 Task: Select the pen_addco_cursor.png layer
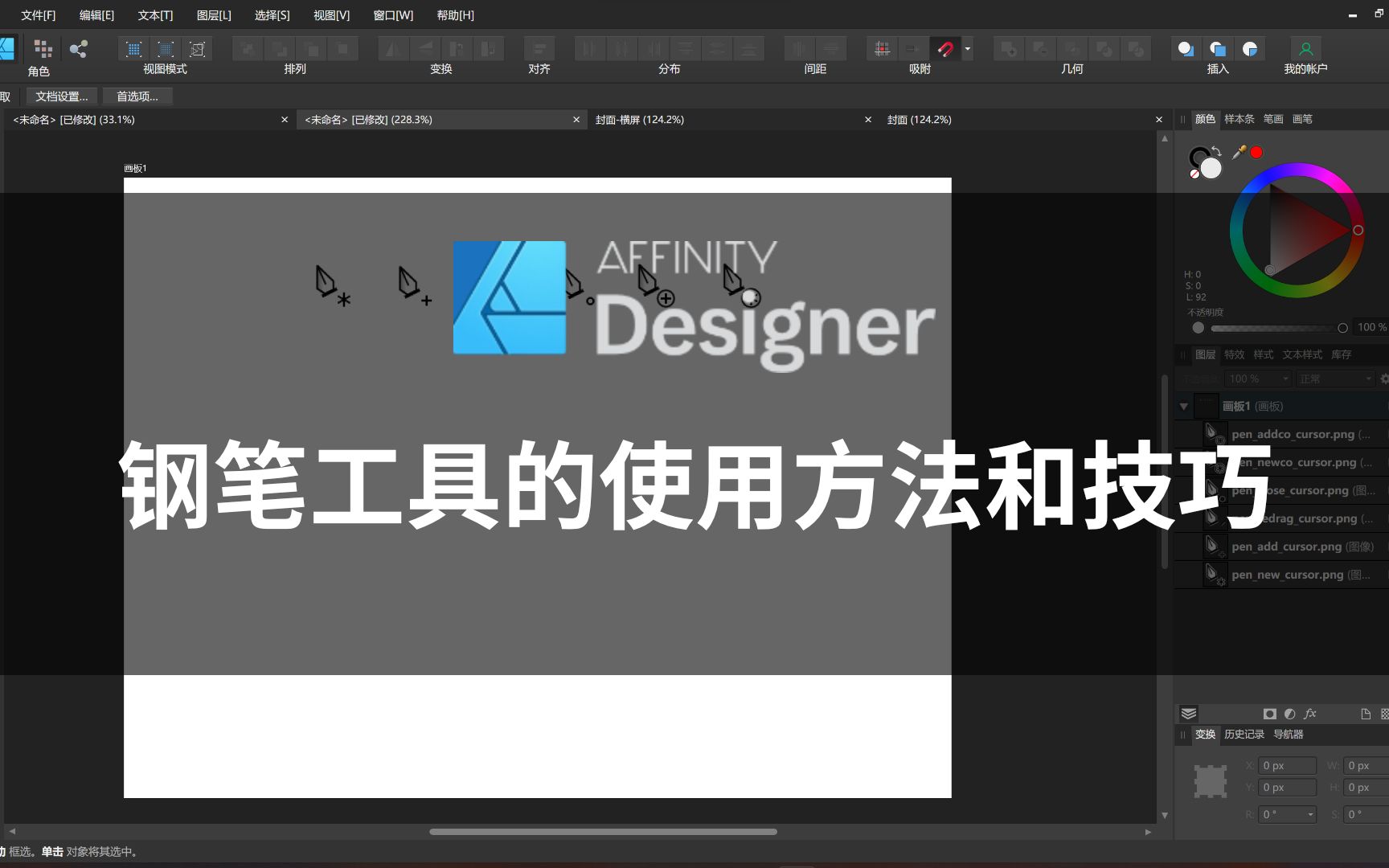[x=1282, y=435]
